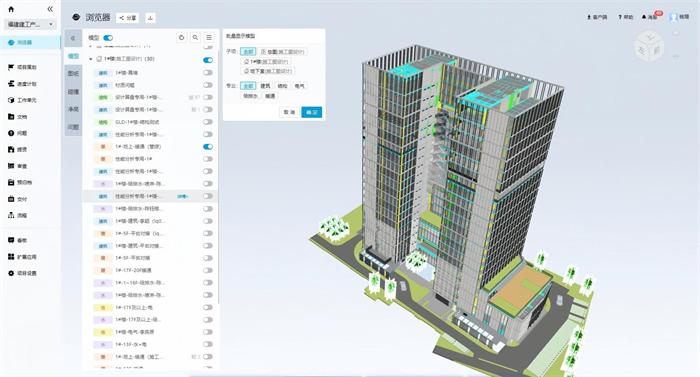
Task: Click the search icon in model panel
Action: click(x=195, y=38)
